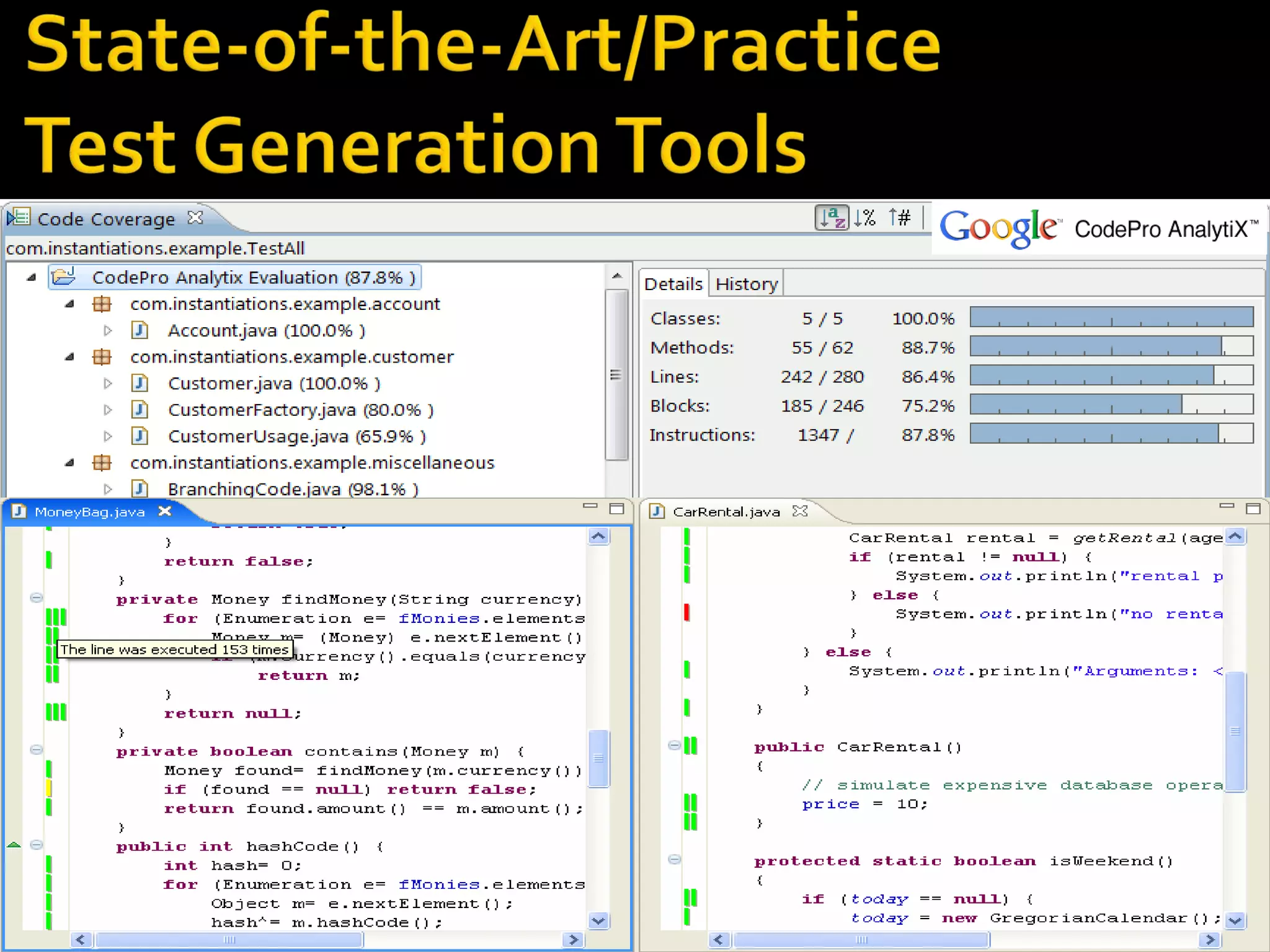Viewport: 1270px width, 952px height.
Task: Collapse the findMoney method fold marker
Action: tap(37, 597)
